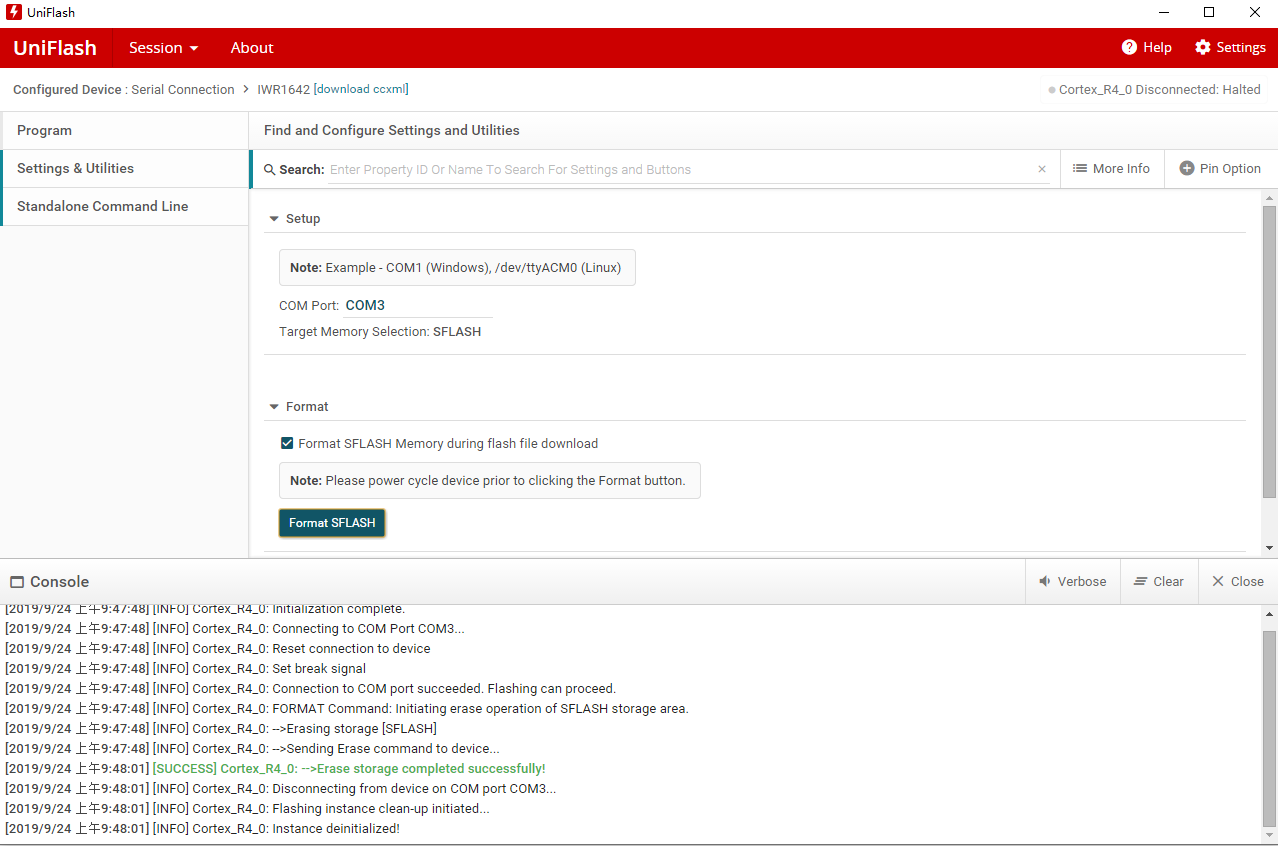Click the Sending Erase command log line
Image resolution: width=1278 pixels, height=846 pixels.
click(252, 749)
